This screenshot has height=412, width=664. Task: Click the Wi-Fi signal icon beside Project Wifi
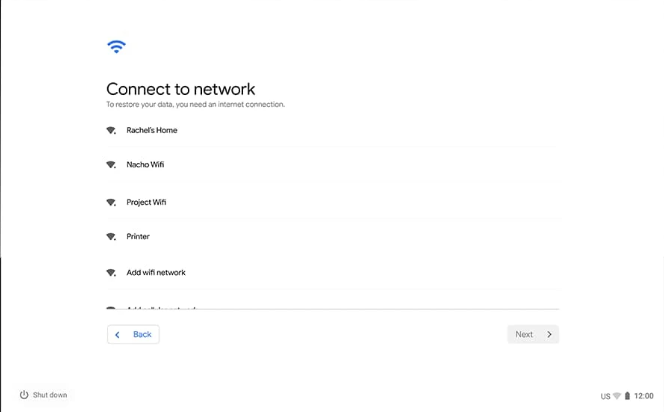[111, 202]
